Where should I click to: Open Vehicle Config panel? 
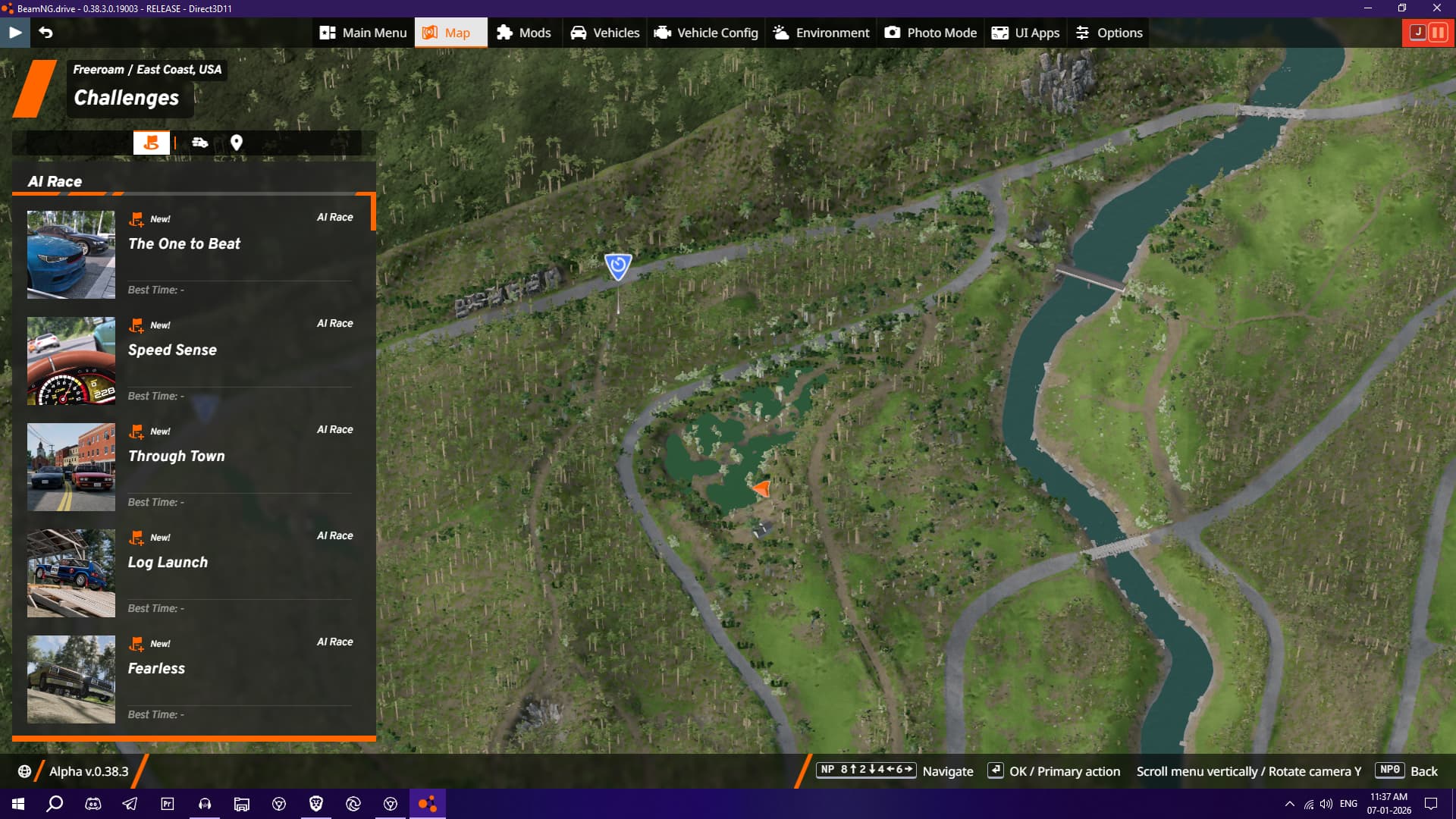coord(706,33)
